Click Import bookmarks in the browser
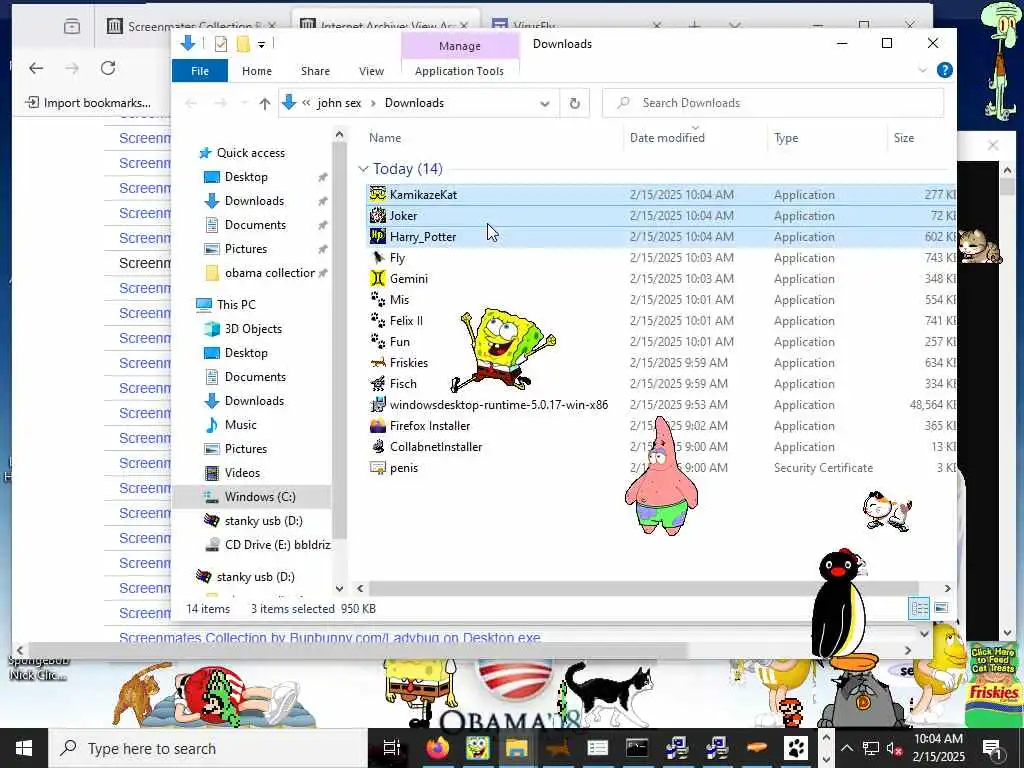This screenshot has width=1024, height=768. point(88,103)
